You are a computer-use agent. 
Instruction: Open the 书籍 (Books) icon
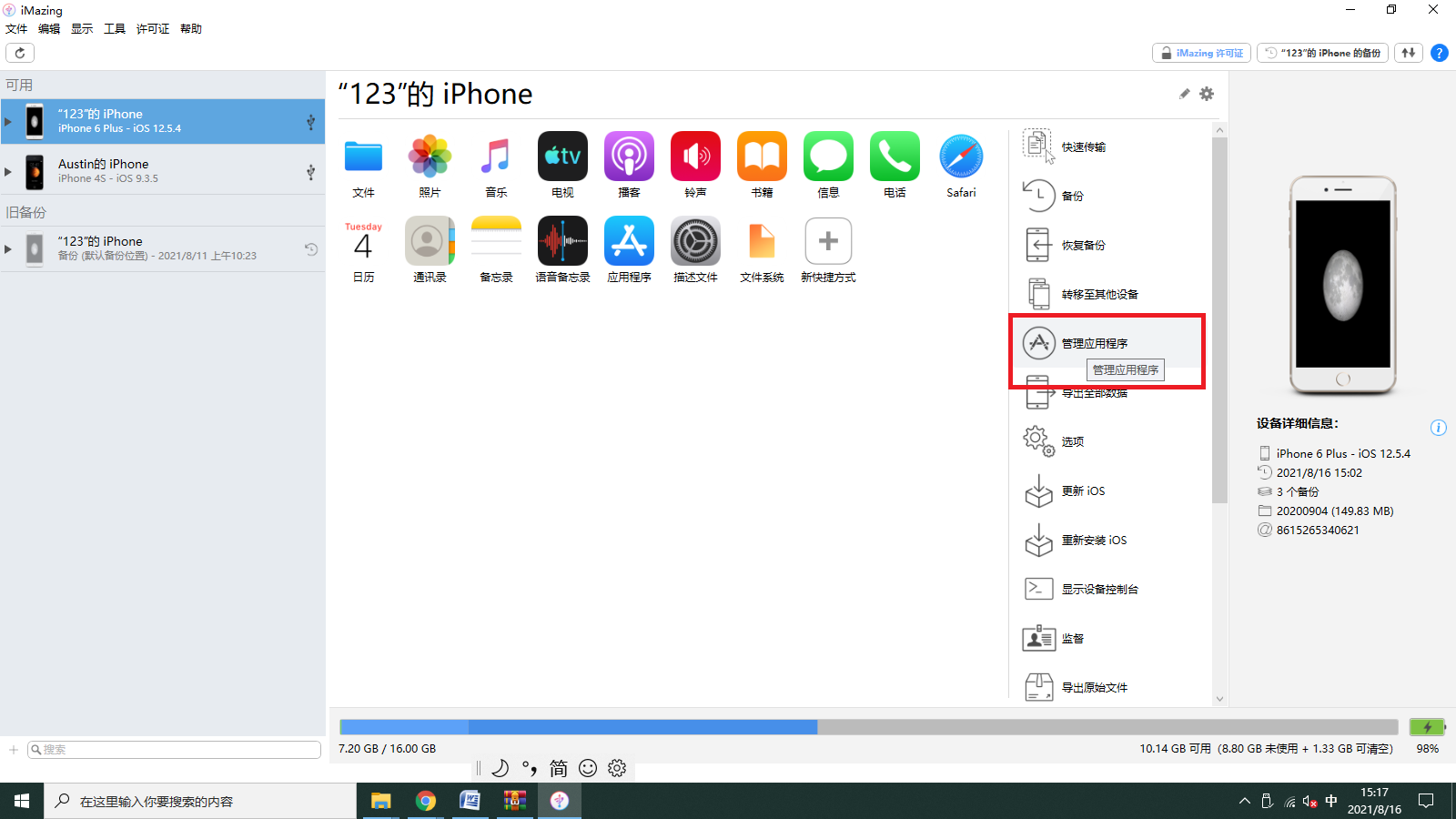click(762, 157)
